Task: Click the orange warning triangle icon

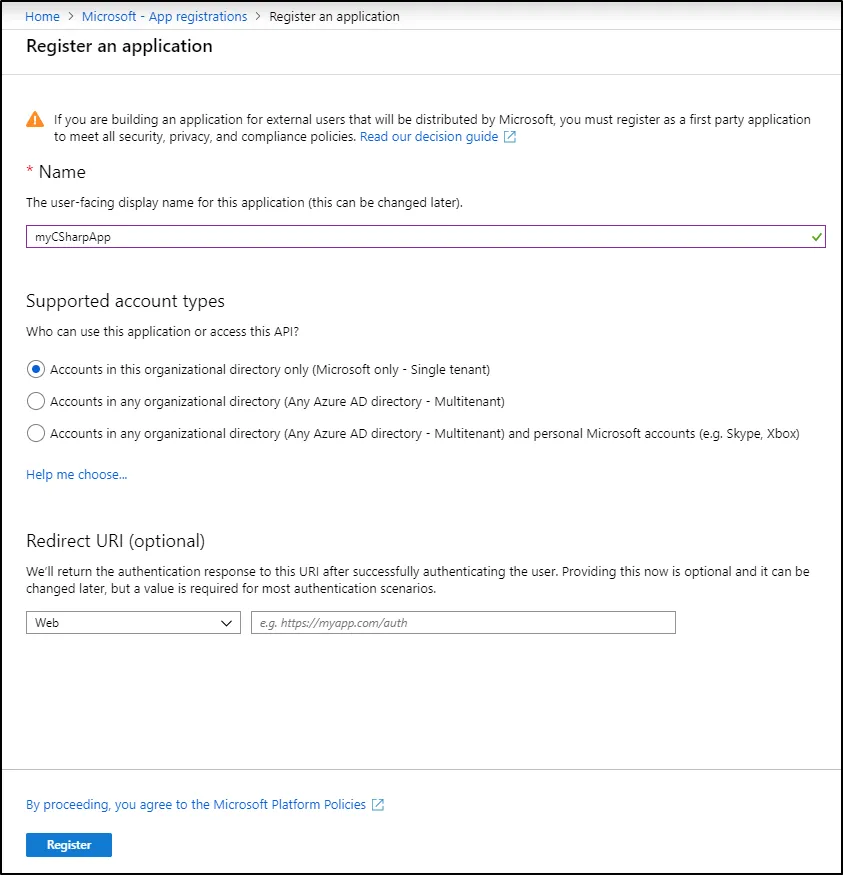Action: [x=36, y=120]
